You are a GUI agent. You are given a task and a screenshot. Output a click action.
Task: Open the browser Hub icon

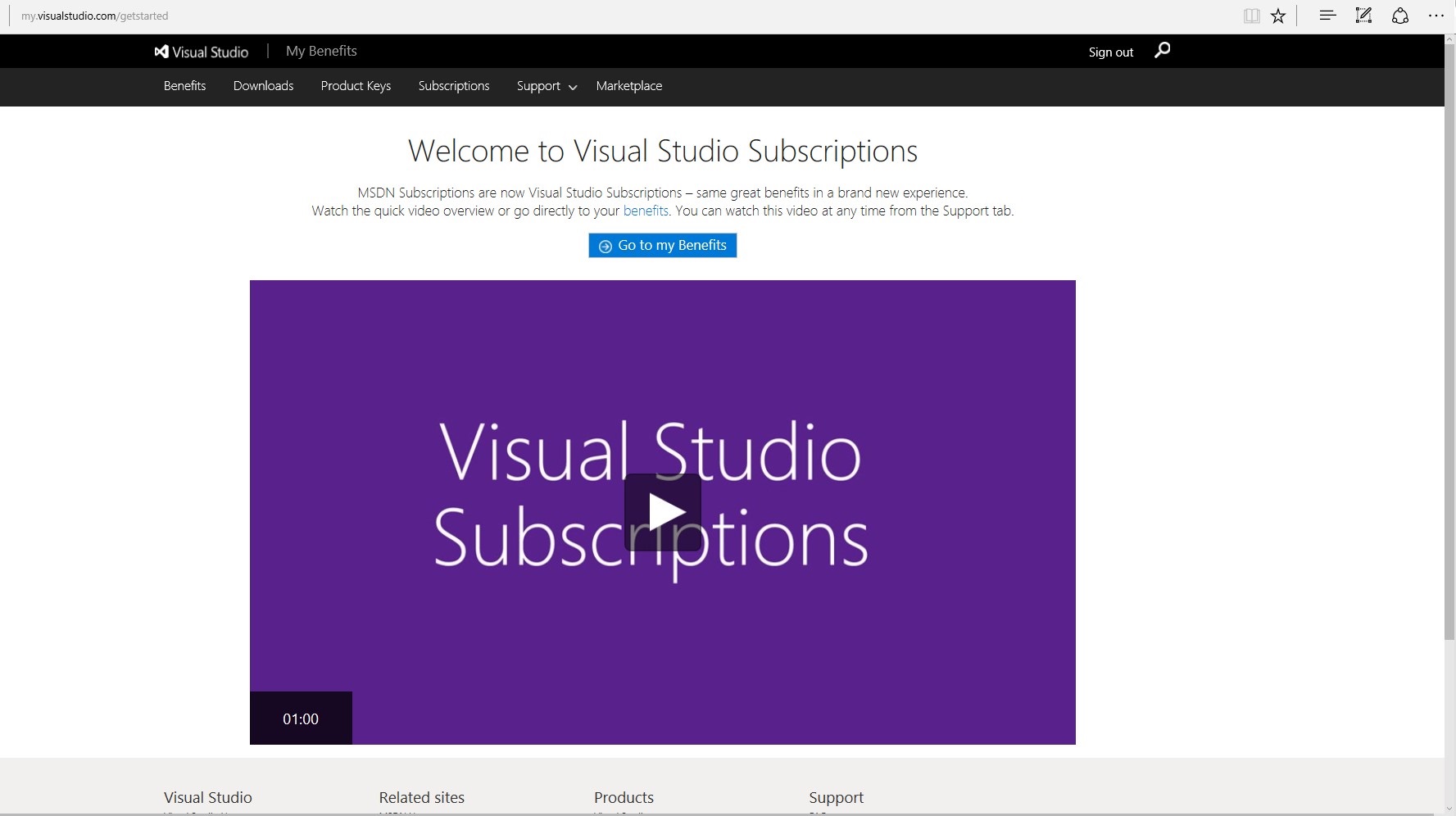click(1327, 16)
